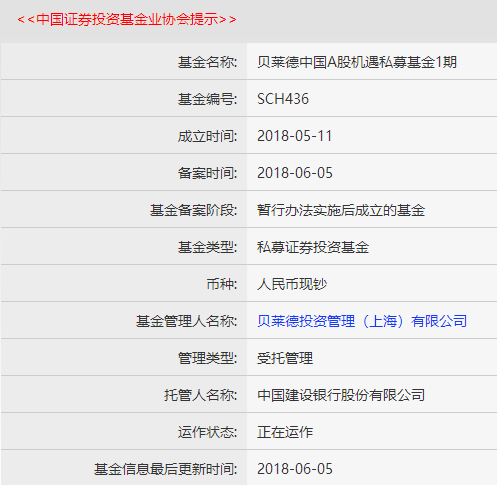Click the 托管人名称 field label
This screenshot has height=485, width=497.
coord(200,395)
